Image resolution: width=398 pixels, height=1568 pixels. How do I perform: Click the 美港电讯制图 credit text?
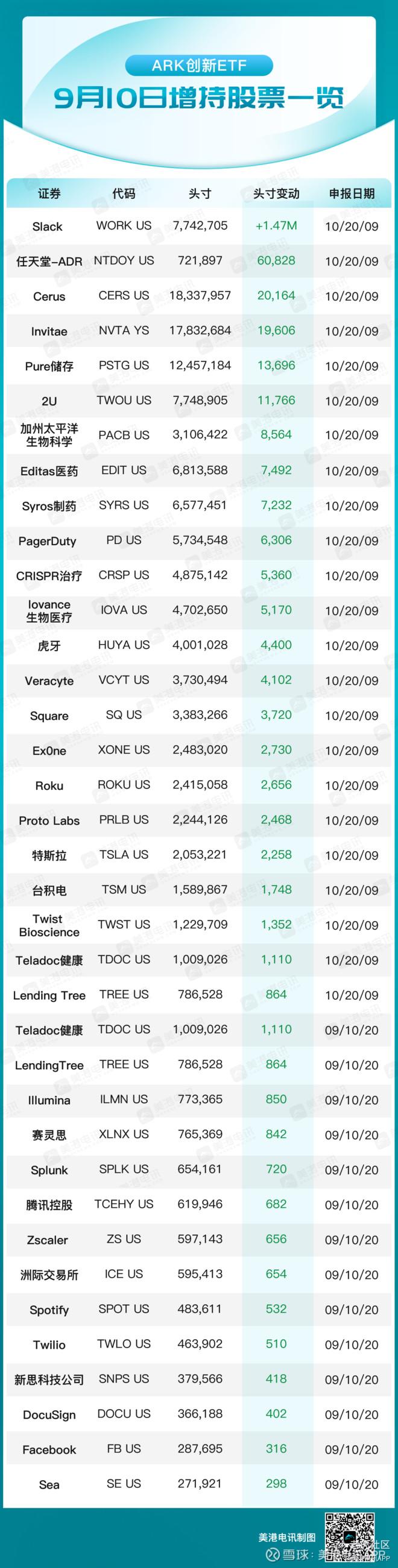[x=286, y=1537]
